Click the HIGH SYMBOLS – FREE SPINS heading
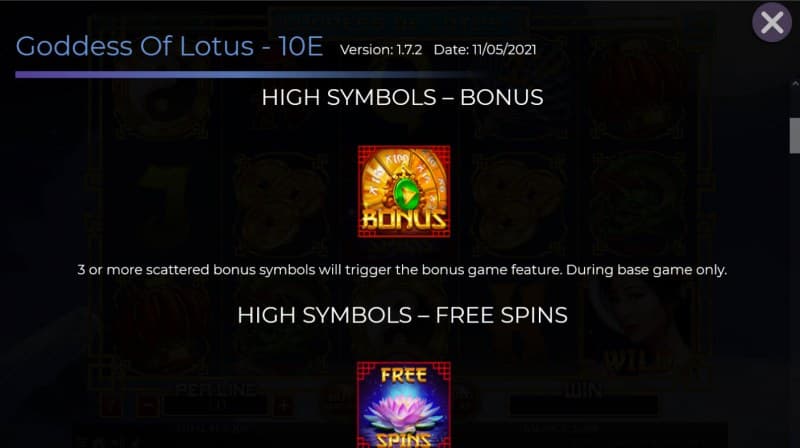Viewport: 800px width, 448px height. coord(402,315)
